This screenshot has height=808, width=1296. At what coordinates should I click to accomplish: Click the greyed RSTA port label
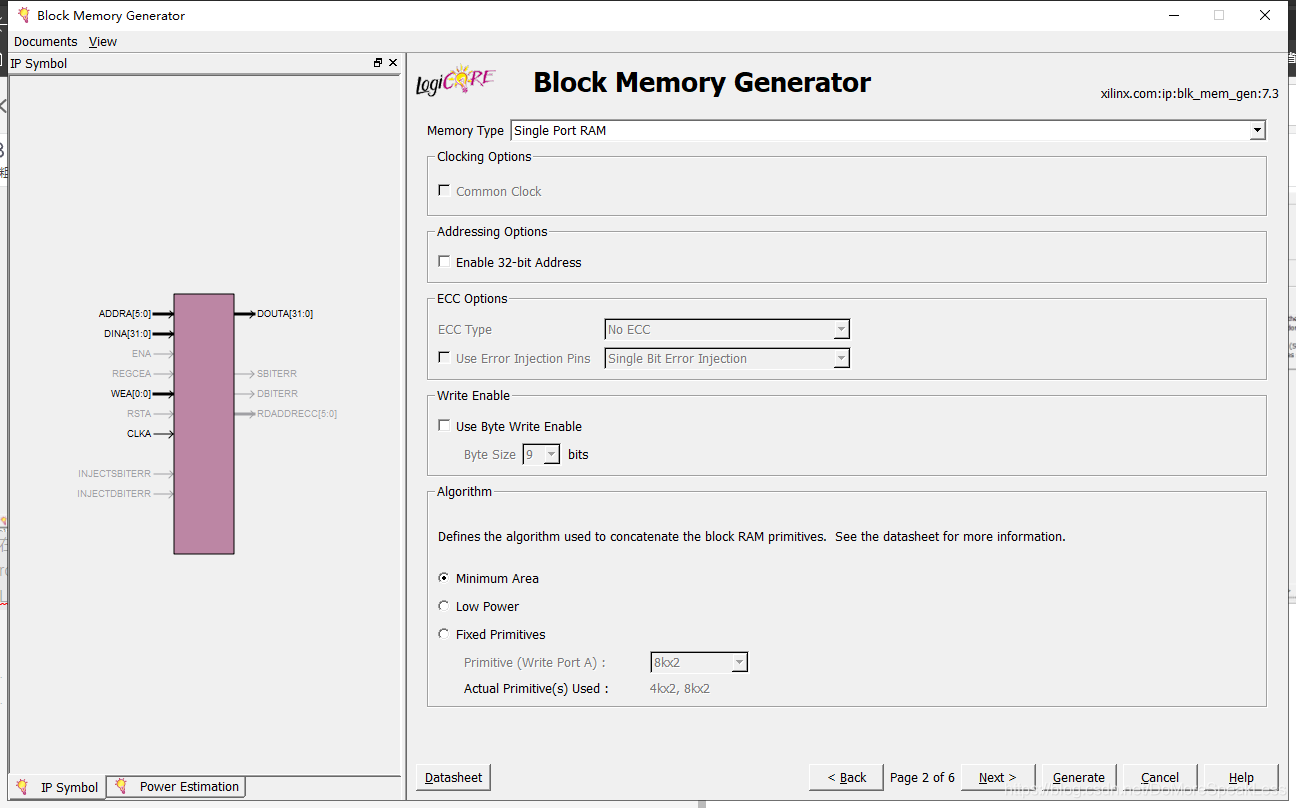tap(139, 414)
